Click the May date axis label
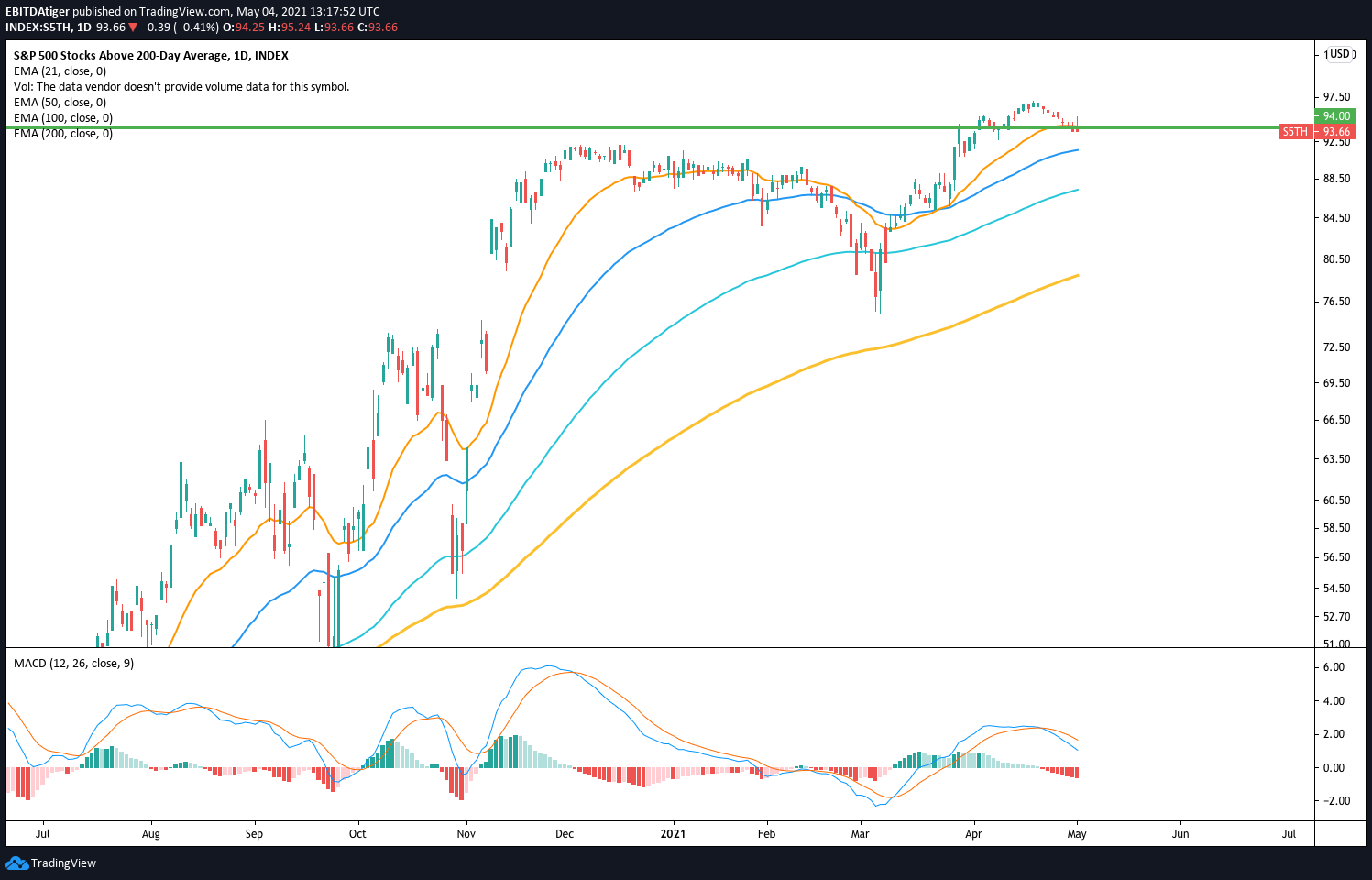Screen dimensions: 1372x880 pyautogui.click(x=1077, y=834)
